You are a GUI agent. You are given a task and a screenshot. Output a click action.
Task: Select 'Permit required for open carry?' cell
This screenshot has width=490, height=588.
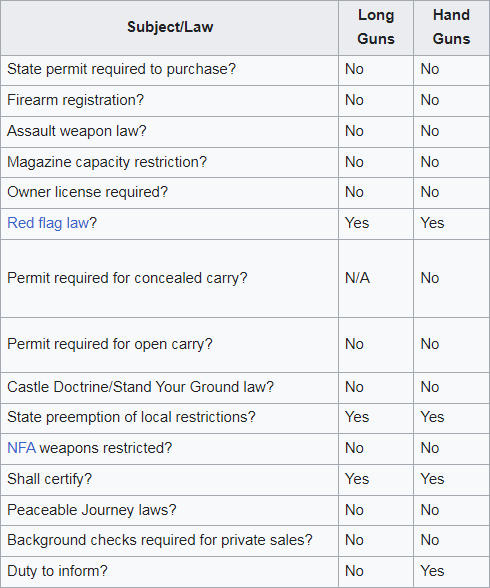170,345
